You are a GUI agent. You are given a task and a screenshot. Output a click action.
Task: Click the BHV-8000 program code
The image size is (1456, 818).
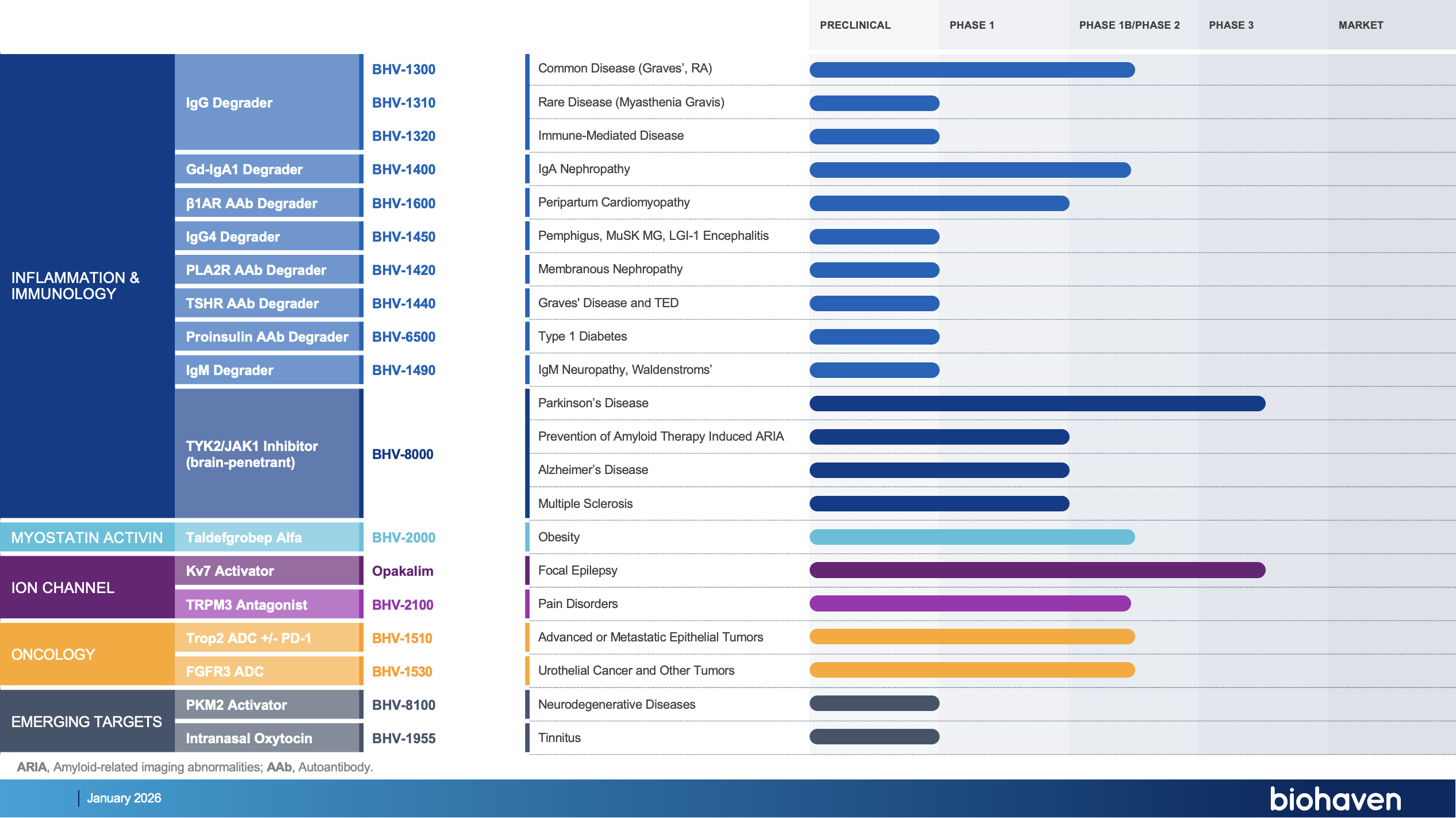tap(402, 454)
